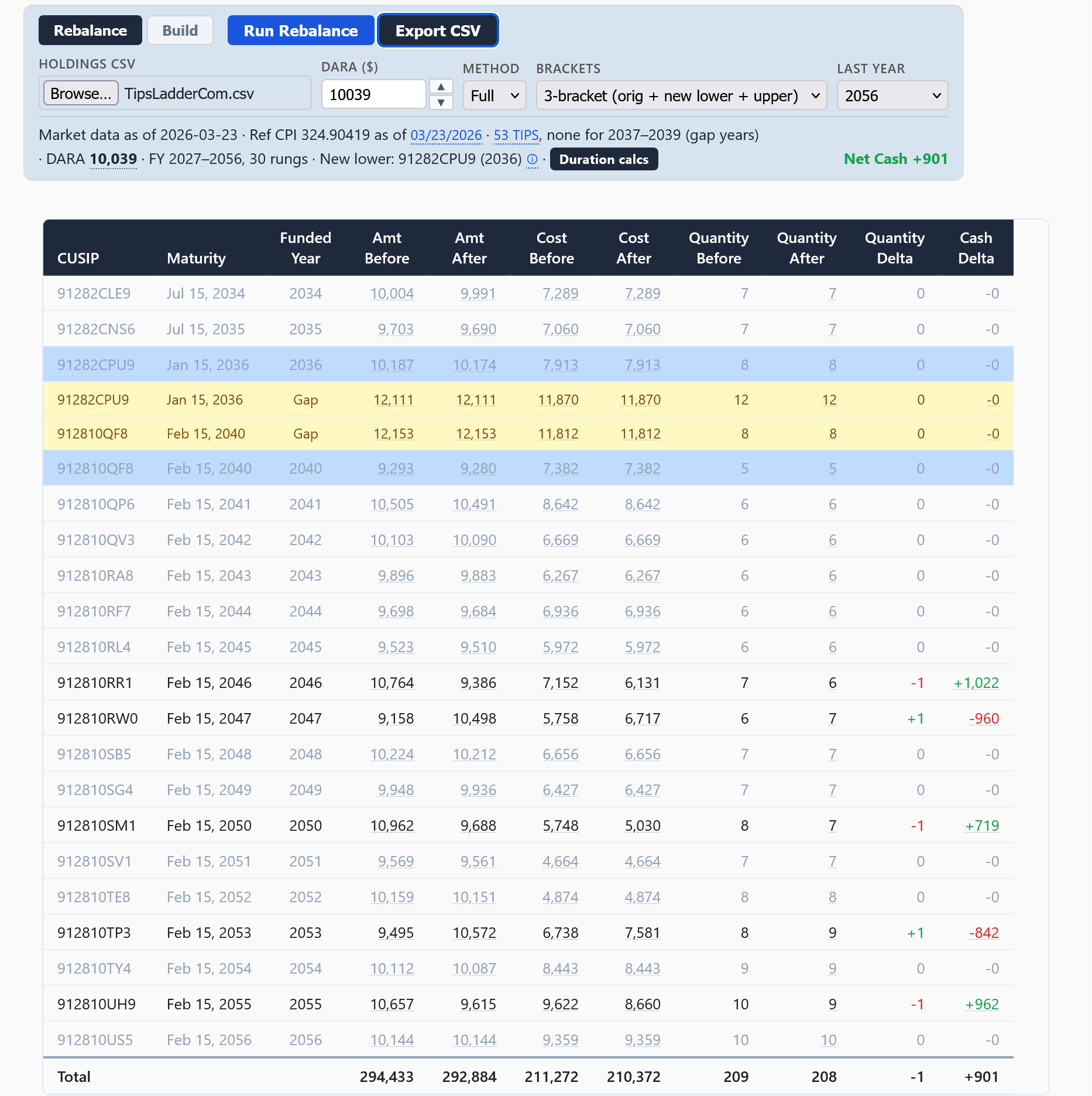Image resolution: width=1092 pixels, height=1096 pixels.
Task: Click Browse to choose holdings CSV
Action: [x=81, y=94]
